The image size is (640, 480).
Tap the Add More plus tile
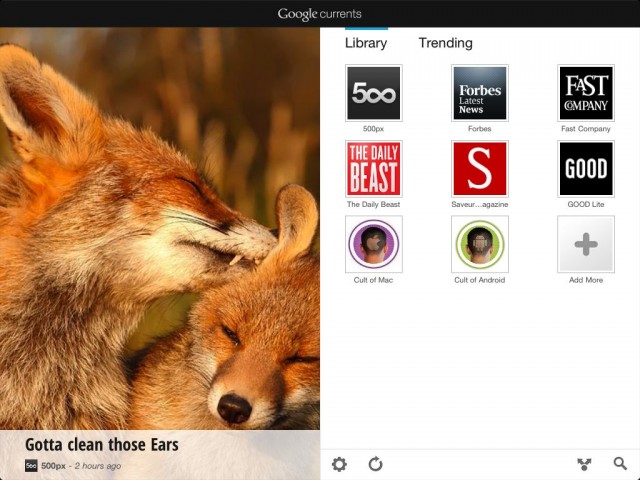(x=586, y=244)
